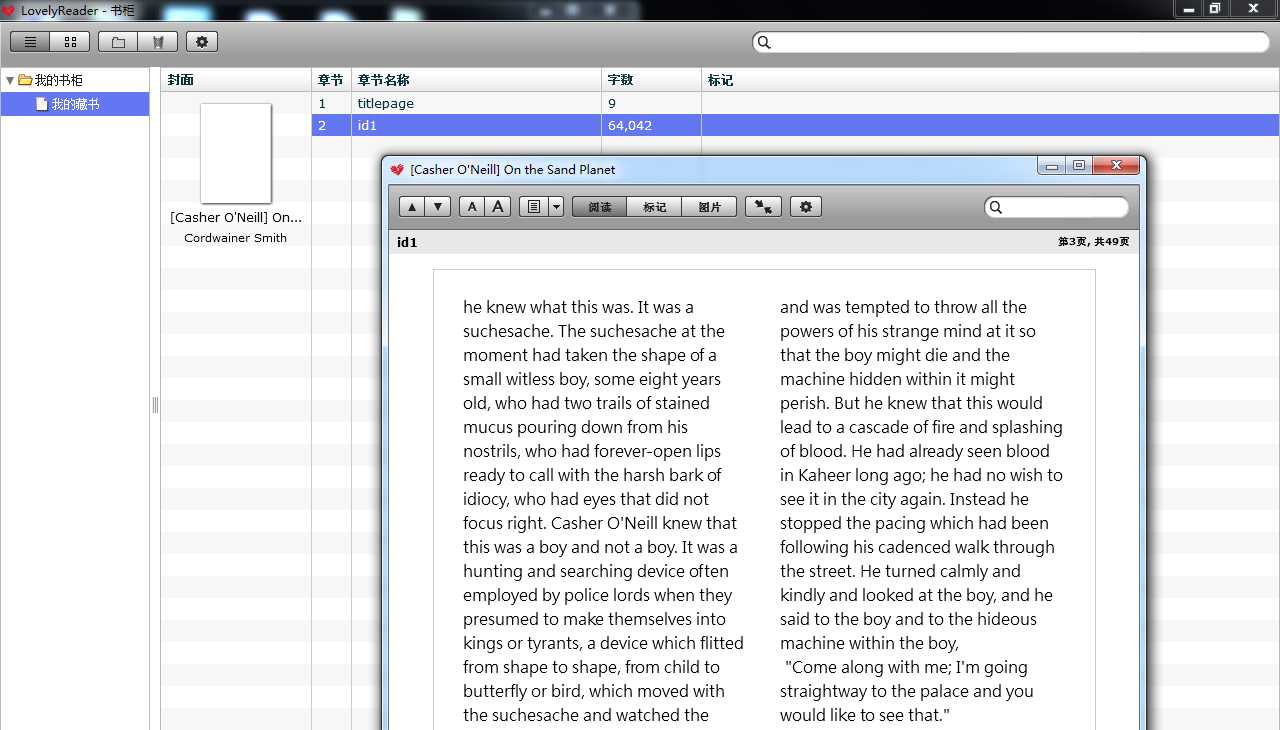Open bookshelf settings gear
Image resolution: width=1280 pixels, height=730 pixels.
click(x=202, y=42)
